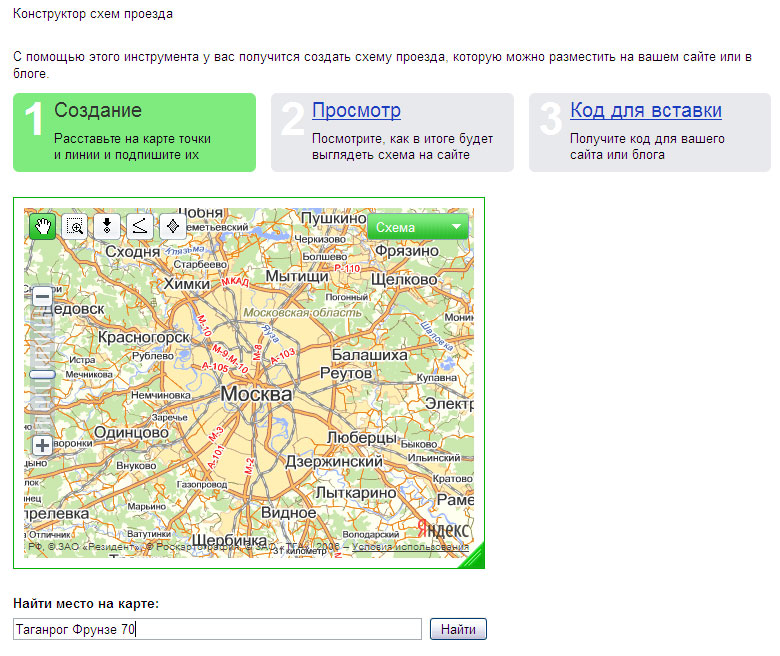Click the Реутов label on map

pos(346,373)
